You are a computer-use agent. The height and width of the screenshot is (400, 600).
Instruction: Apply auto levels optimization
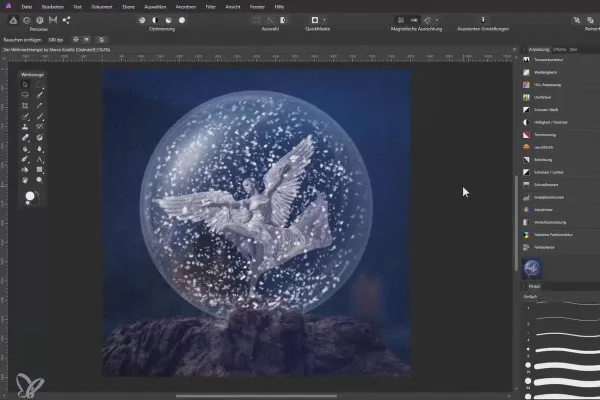142,20
